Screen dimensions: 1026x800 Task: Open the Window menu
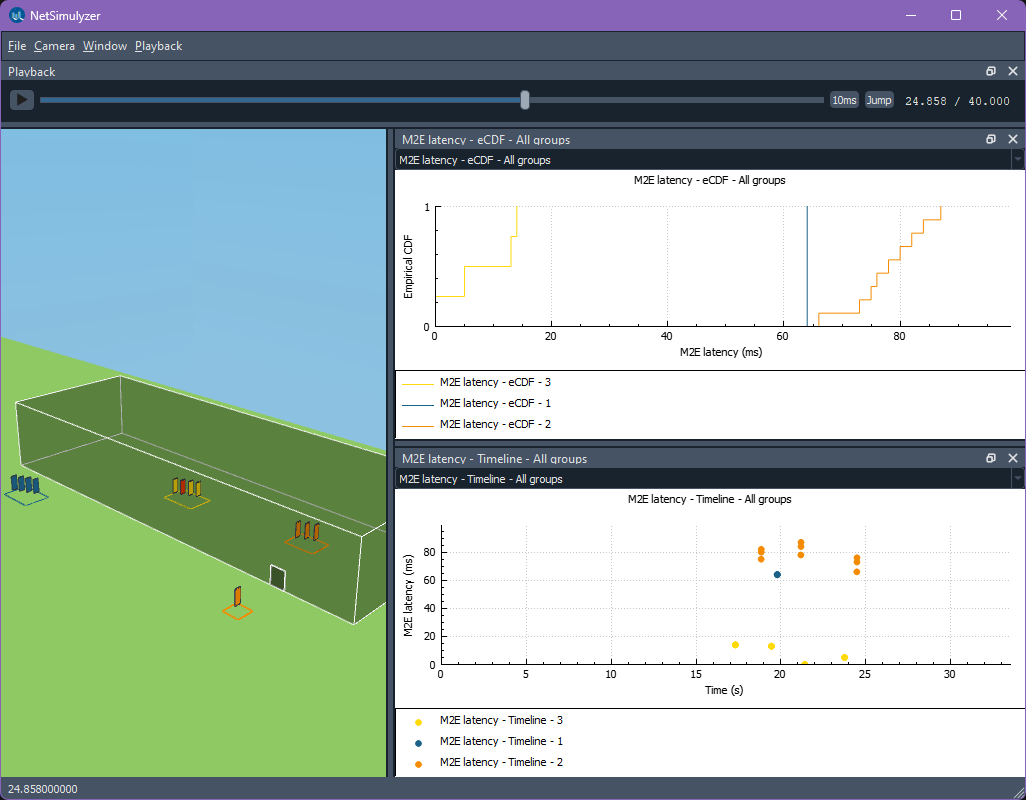tap(105, 46)
